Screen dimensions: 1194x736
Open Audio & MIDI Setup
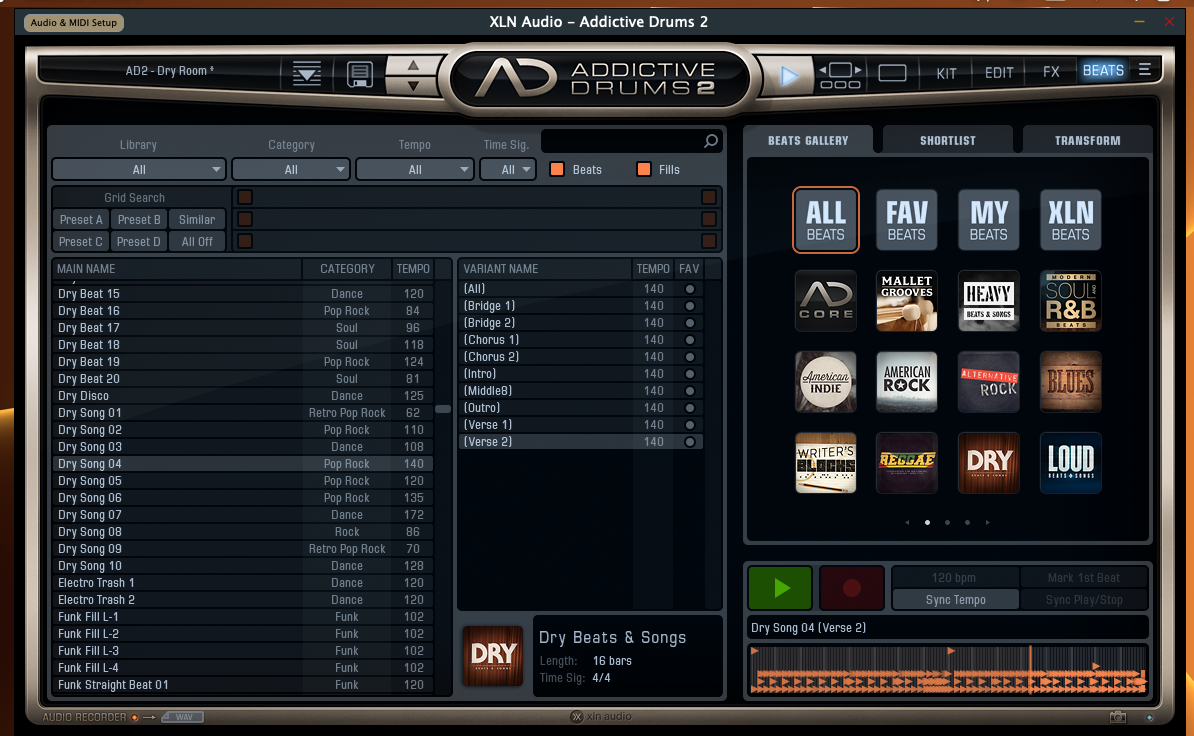74,23
